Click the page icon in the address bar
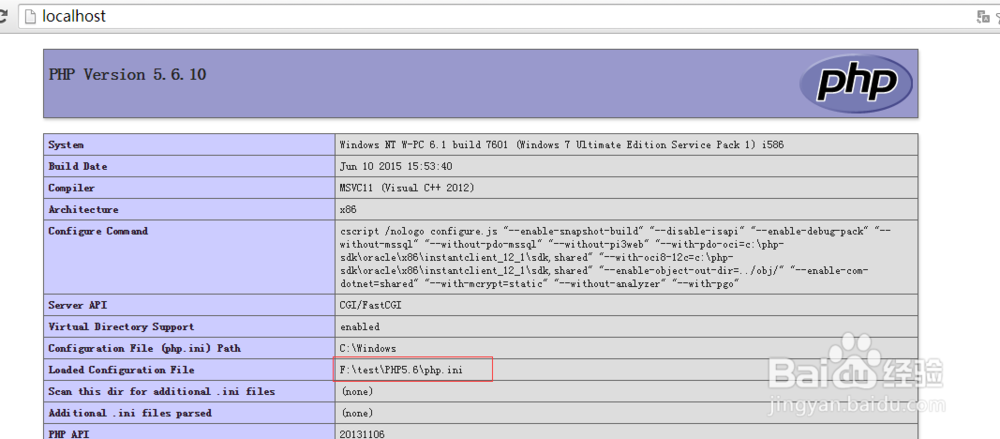 [x=29, y=17]
